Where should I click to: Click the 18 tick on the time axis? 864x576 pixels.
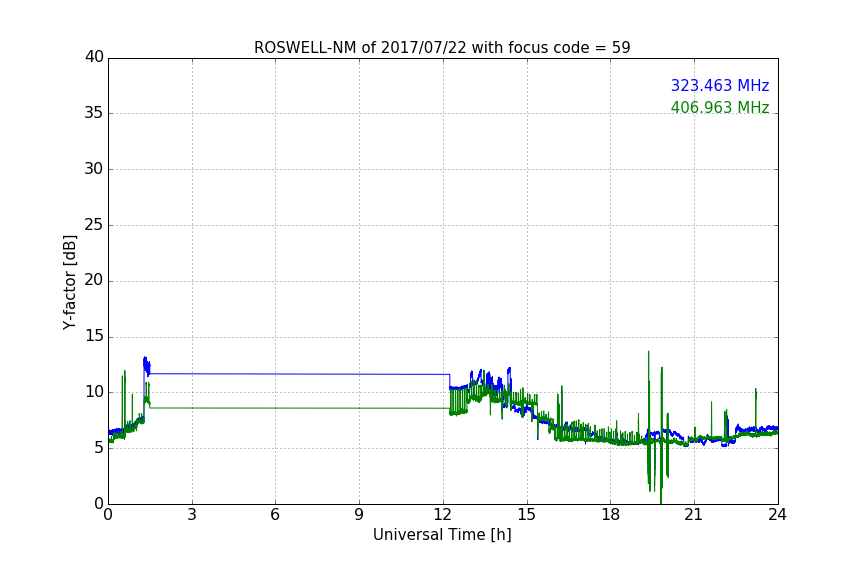click(x=611, y=515)
